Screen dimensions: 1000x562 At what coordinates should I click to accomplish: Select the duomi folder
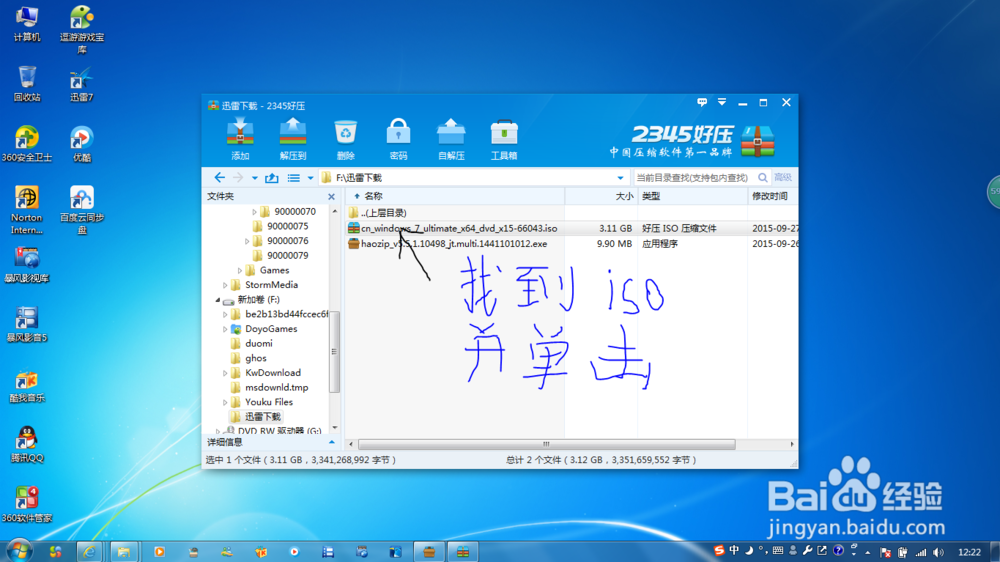point(252,343)
